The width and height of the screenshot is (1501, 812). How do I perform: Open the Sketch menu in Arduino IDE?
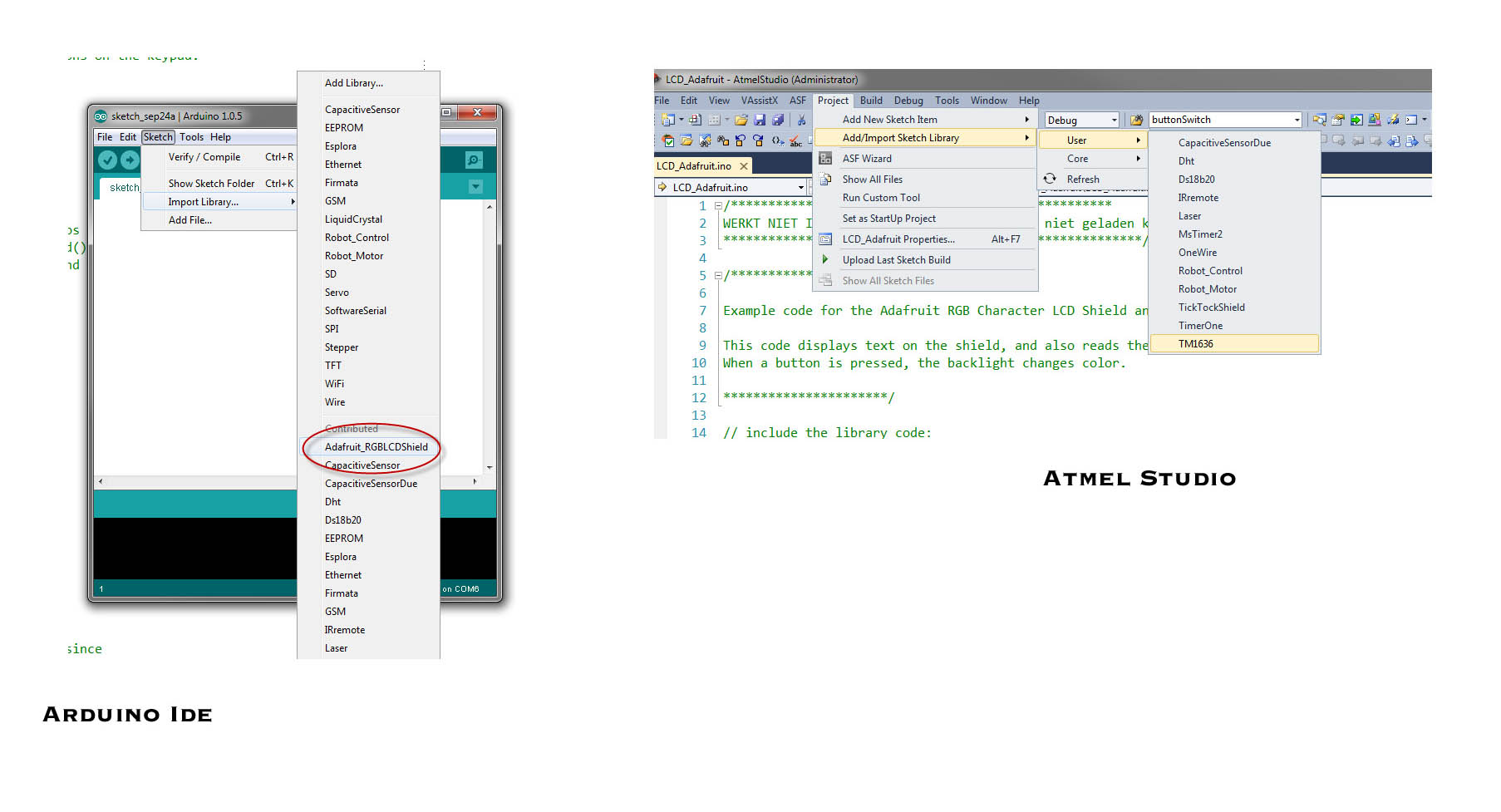point(158,137)
